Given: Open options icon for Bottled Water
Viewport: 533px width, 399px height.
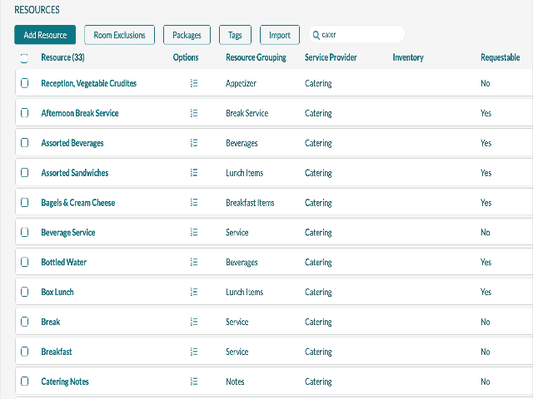Looking at the screenshot, I should coord(194,262).
